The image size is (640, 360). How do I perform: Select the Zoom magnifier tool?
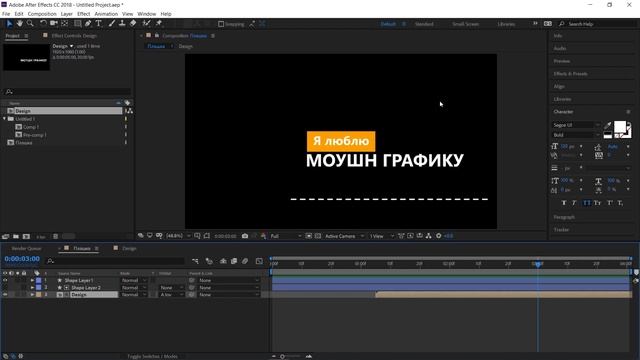point(30,24)
